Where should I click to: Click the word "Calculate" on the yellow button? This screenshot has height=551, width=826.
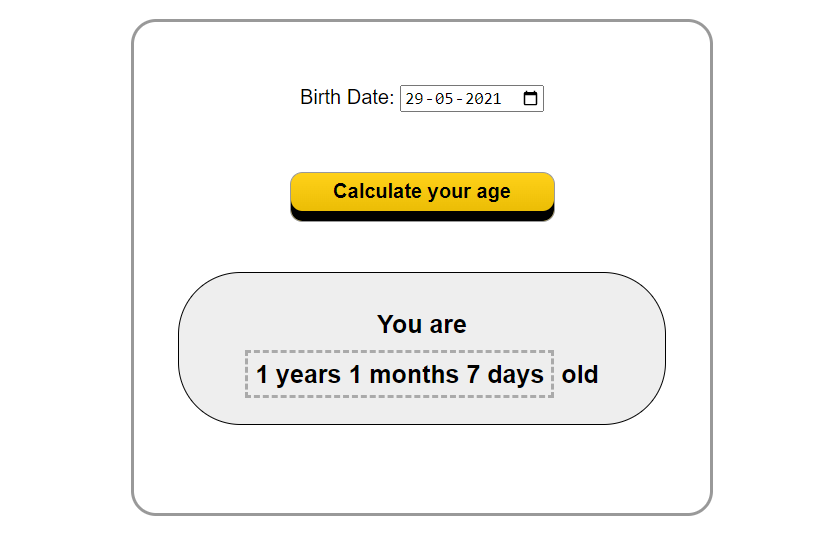coord(379,191)
